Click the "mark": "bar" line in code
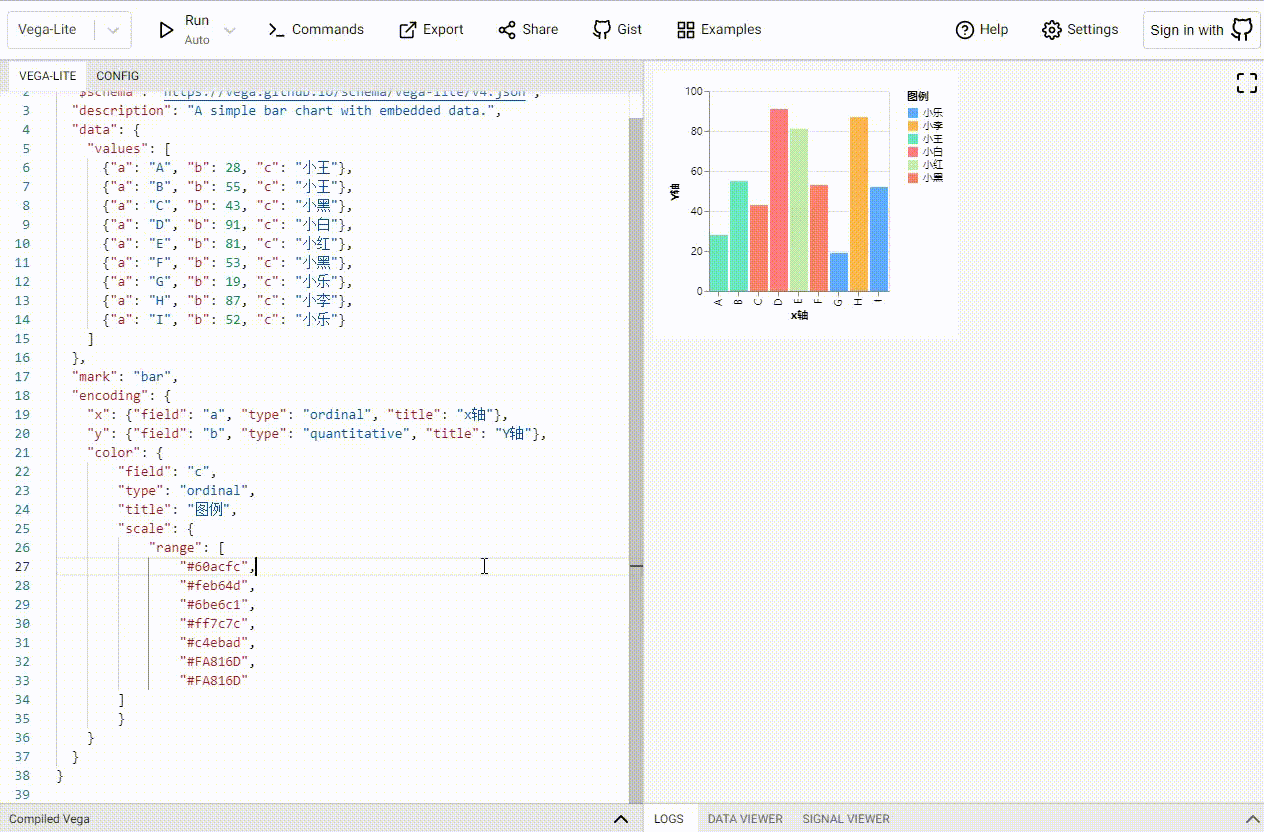Image resolution: width=1264 pixels, height=832 pixels. point(124,377)
